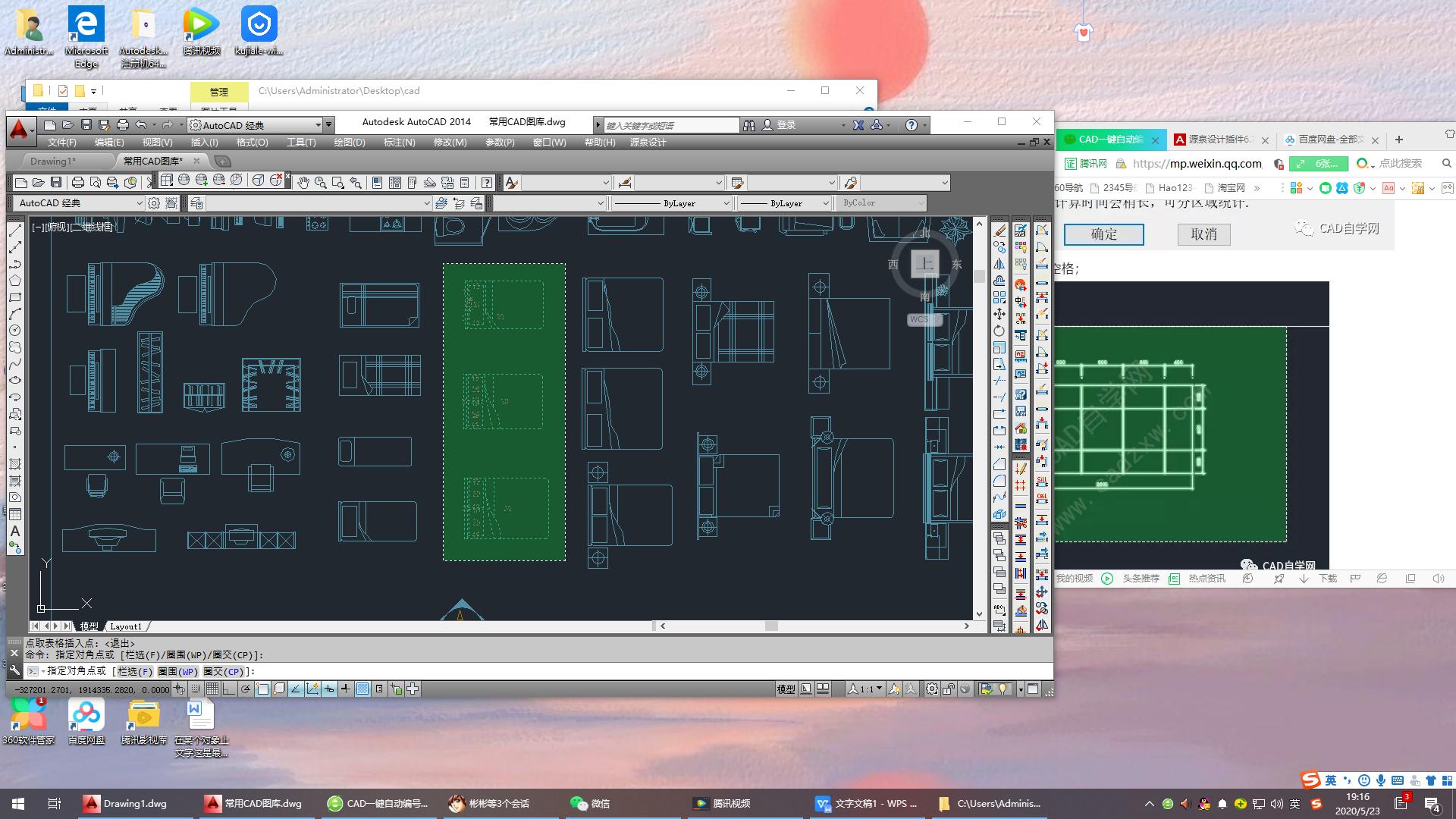Click the 确定 button
Screen dimensions: 1456x819
1103,234
